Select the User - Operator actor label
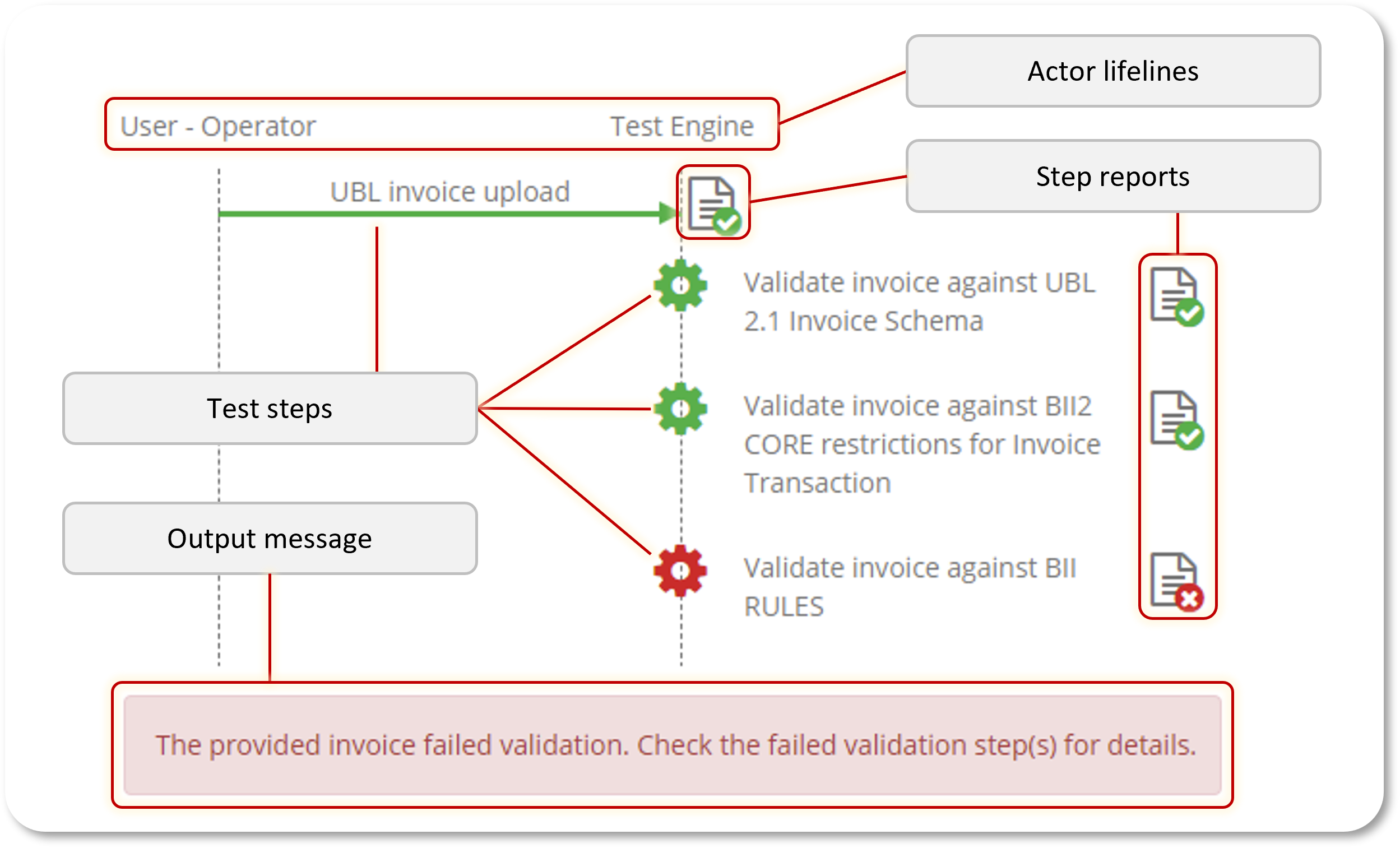This screenshot has height=848, width=1400. (x=217, y=126)
